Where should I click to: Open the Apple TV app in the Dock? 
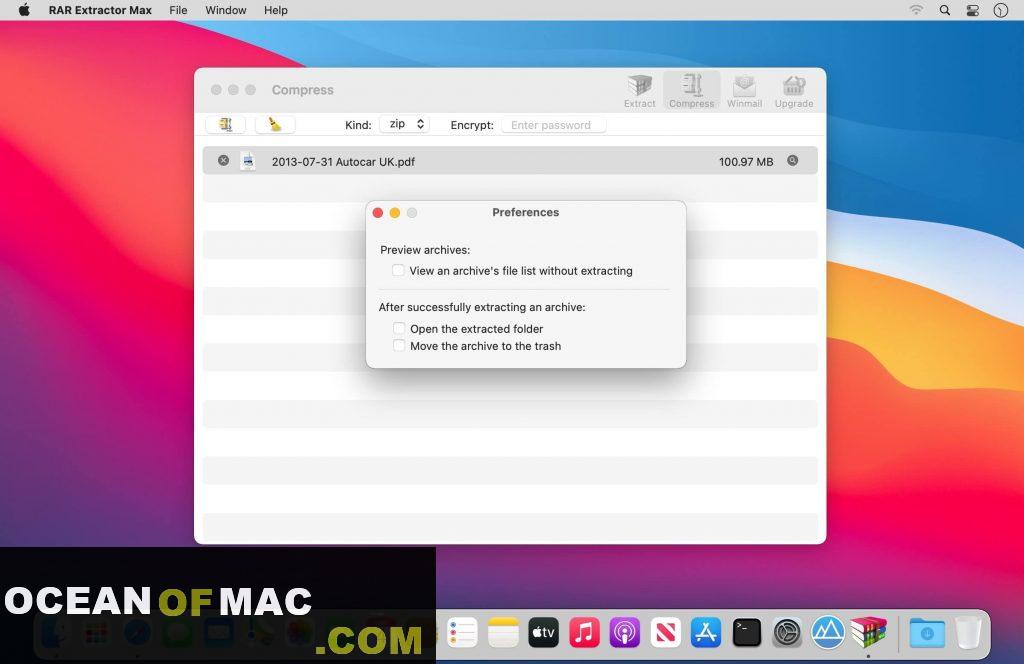(543, 633)
